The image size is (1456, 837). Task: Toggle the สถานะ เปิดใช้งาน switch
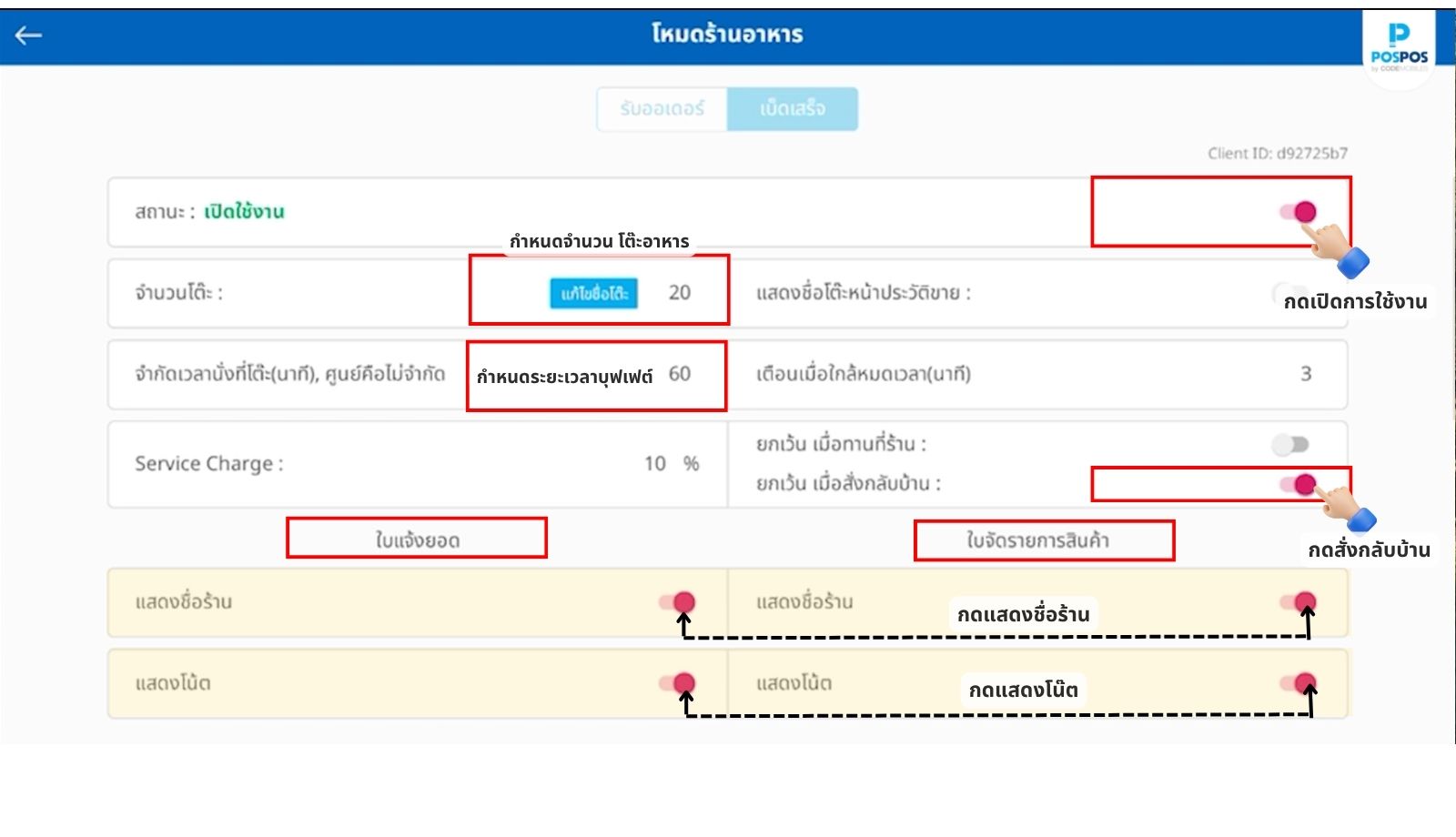1297,212
